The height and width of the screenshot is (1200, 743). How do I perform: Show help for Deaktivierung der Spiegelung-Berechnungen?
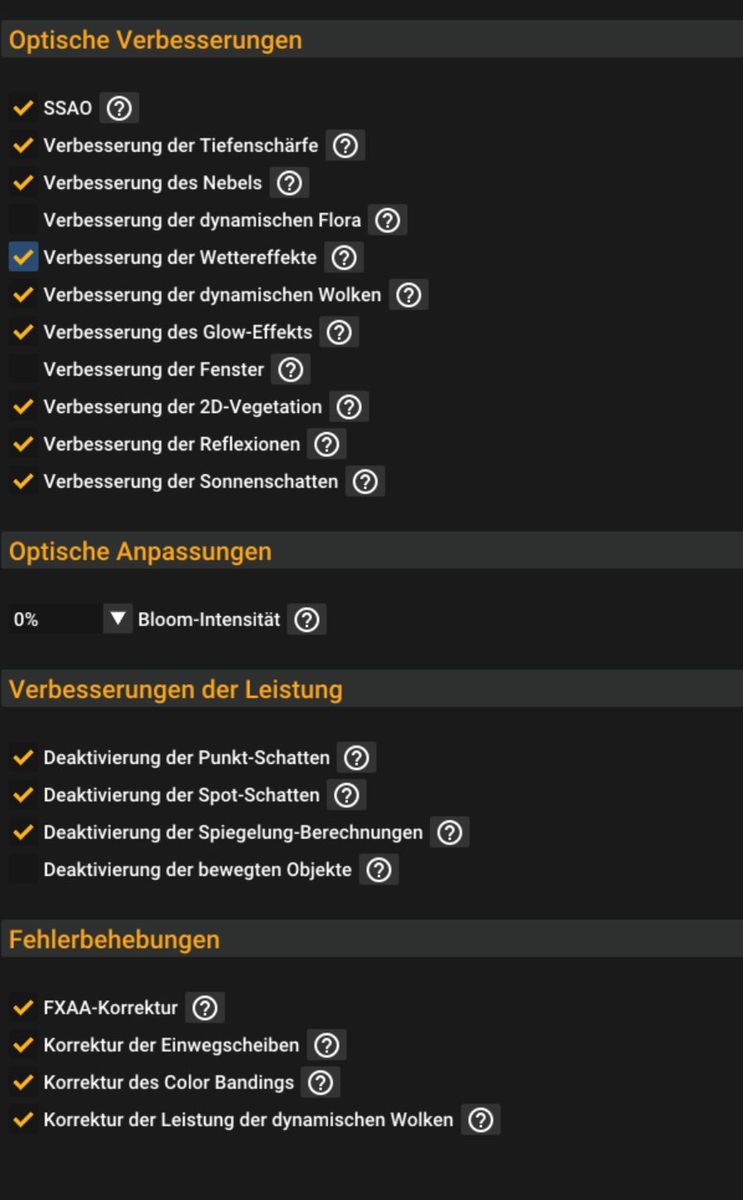449,832
